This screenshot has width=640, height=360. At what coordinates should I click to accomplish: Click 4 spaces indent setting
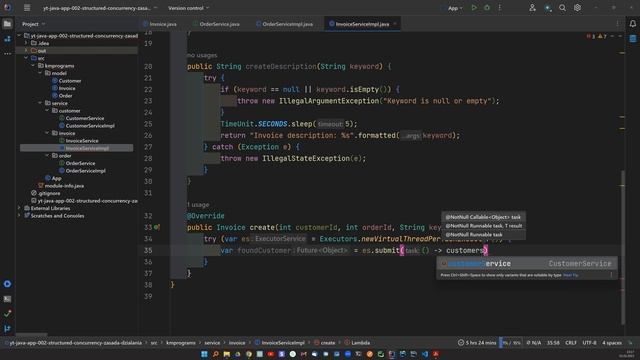click(x=611, y=343)
